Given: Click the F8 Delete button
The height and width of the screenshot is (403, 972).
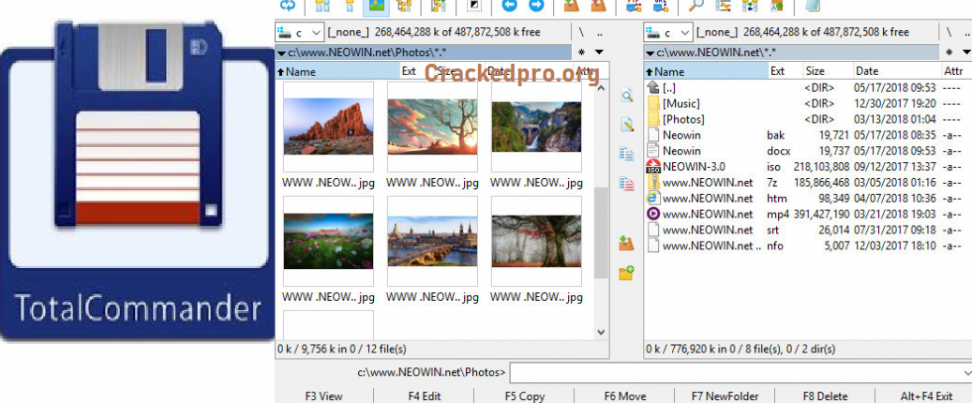Looking at the screenshot, I should click(825, 396).
